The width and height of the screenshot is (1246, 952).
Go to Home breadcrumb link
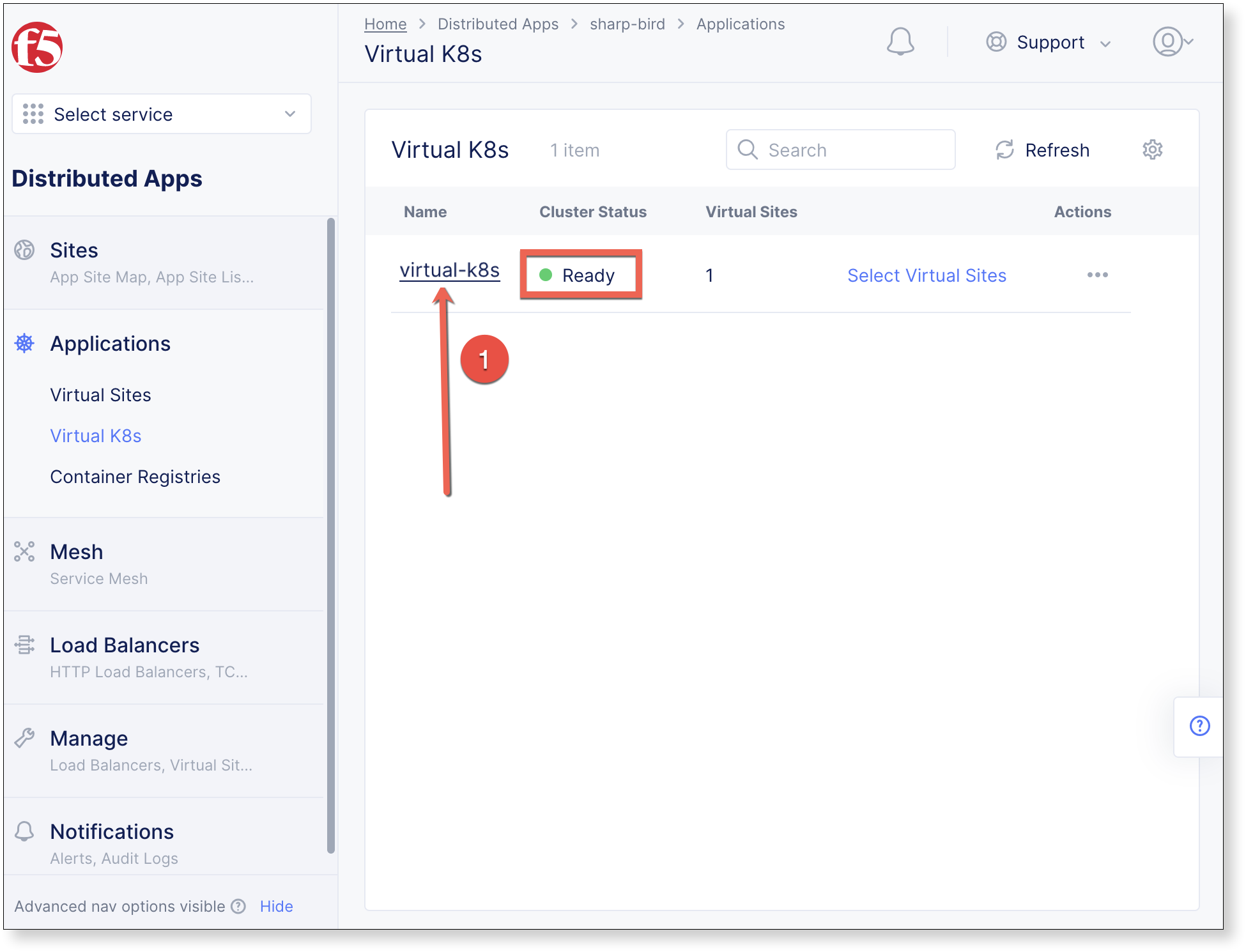pos(385,24)
